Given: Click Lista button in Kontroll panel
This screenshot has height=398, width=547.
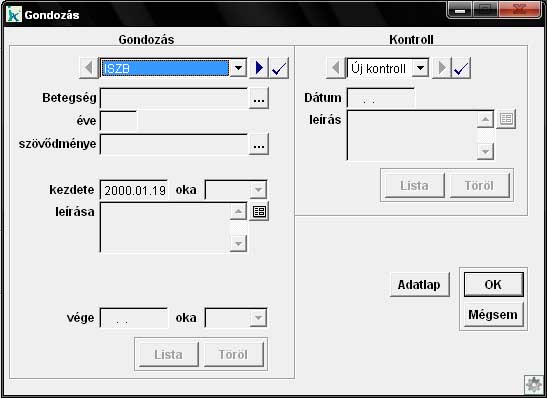Looking at the screenshot, I should (414, 185).
